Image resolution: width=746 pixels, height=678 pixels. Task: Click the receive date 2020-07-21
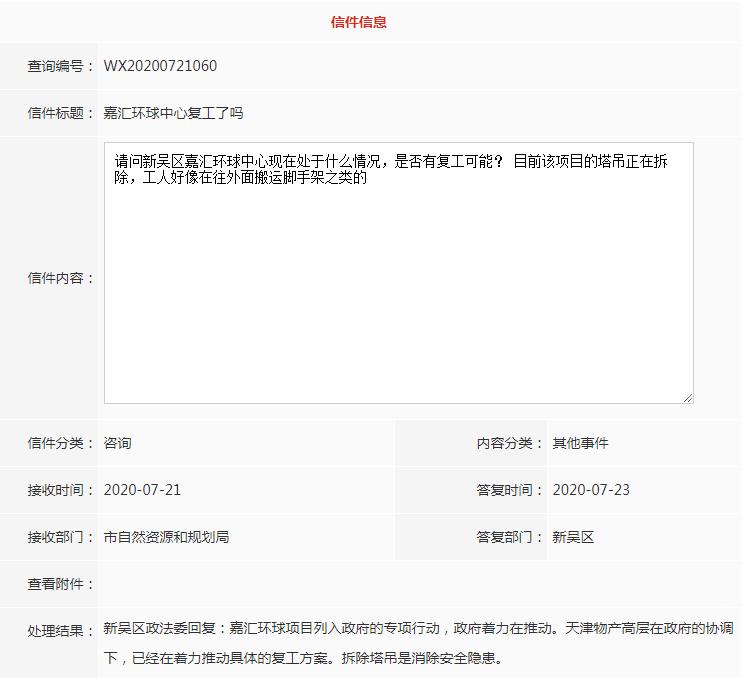click(x=142, y=490)
